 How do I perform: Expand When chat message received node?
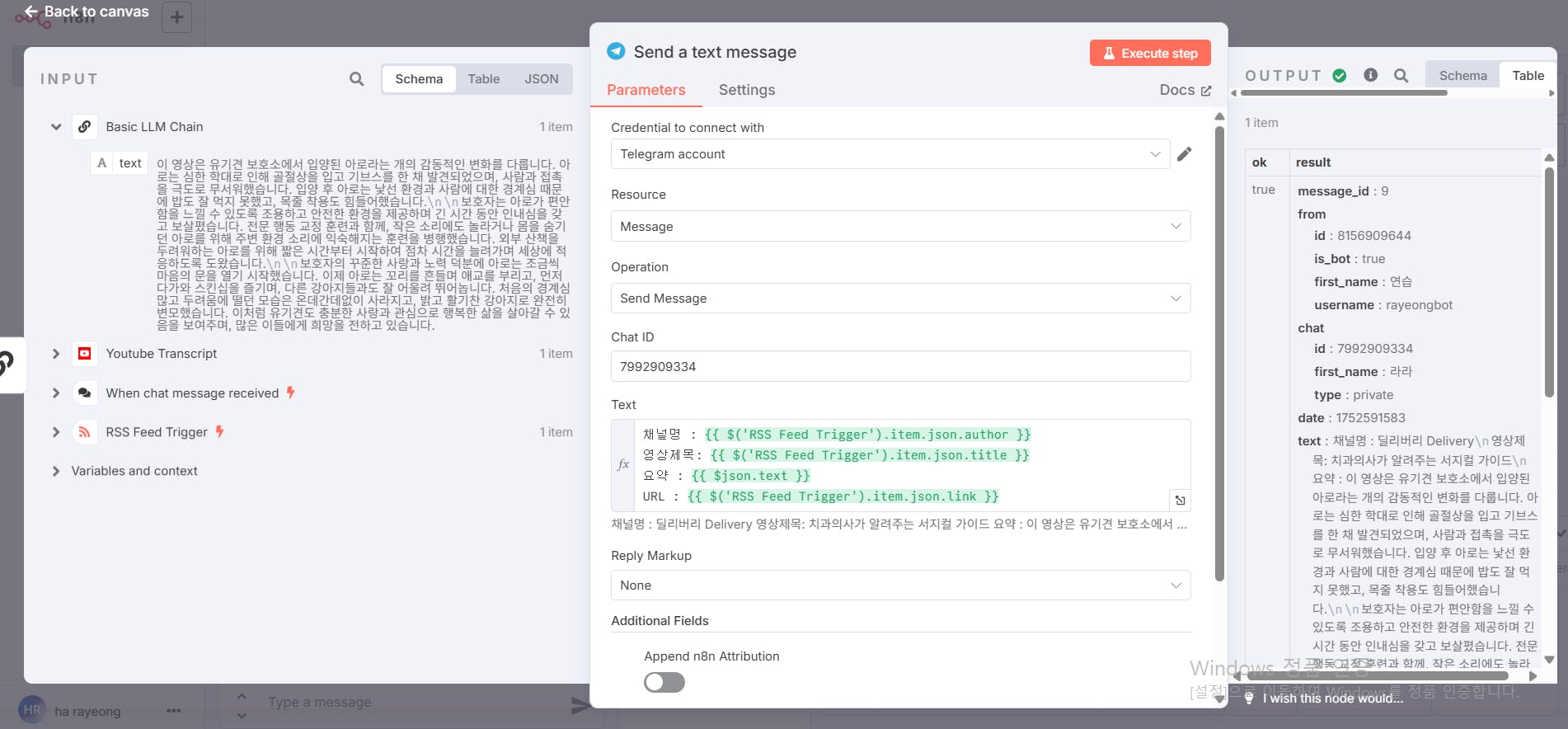click(x=56, y=393)
